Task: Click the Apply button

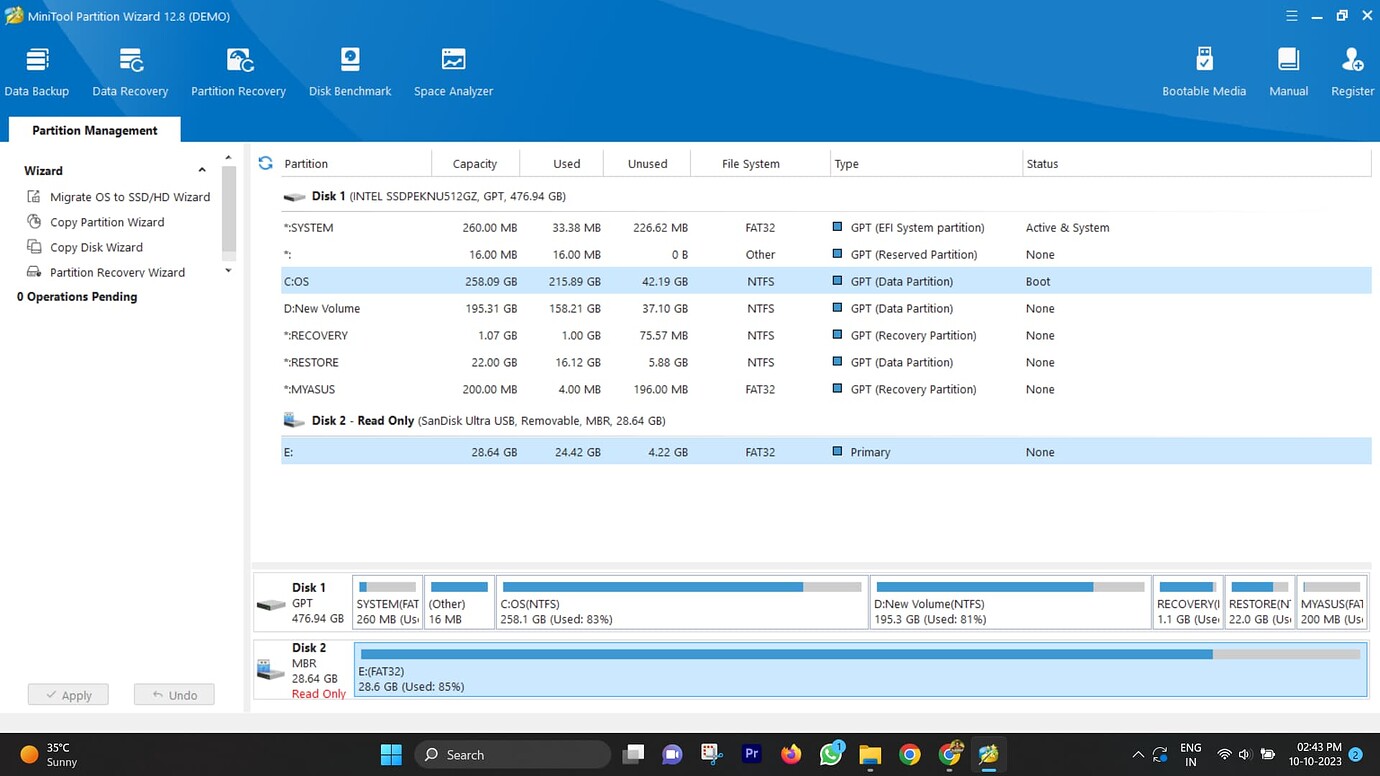Action: [68, 695]
